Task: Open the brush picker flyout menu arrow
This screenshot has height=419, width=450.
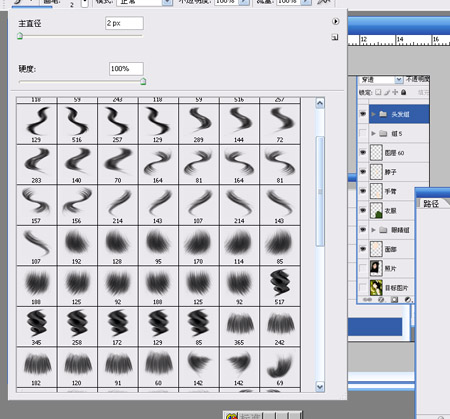Action: pyautogui.click(x=335, y=21)
